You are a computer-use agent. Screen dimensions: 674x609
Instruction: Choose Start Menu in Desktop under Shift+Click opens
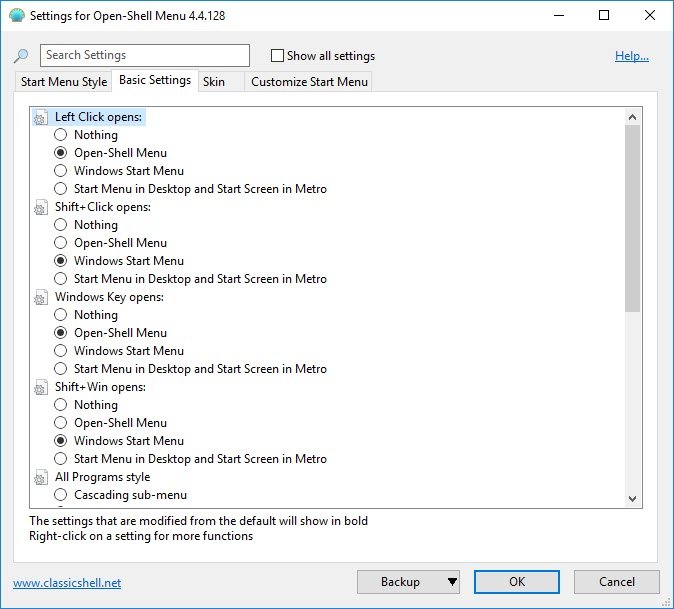point(61,279)
